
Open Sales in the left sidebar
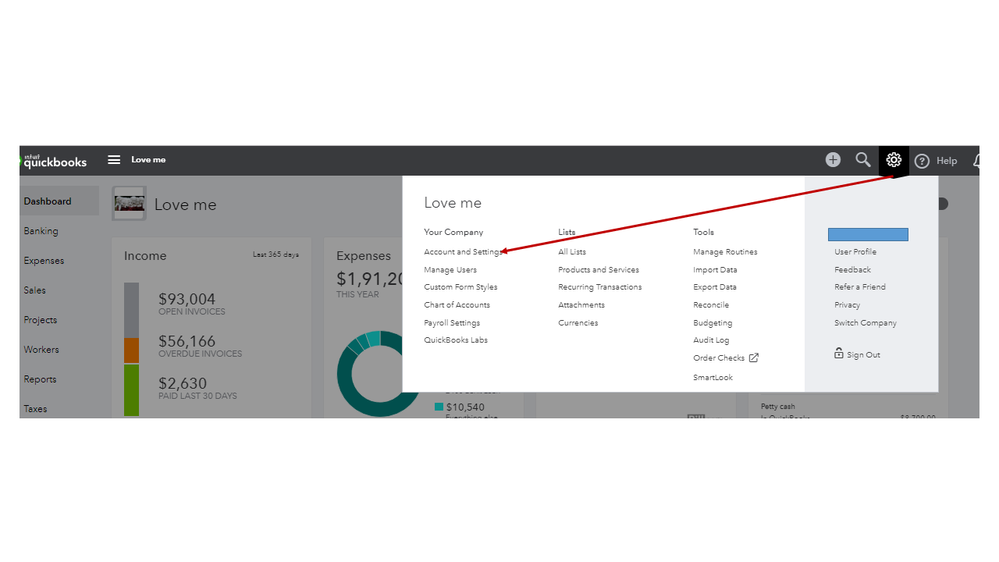coord(34,290)
